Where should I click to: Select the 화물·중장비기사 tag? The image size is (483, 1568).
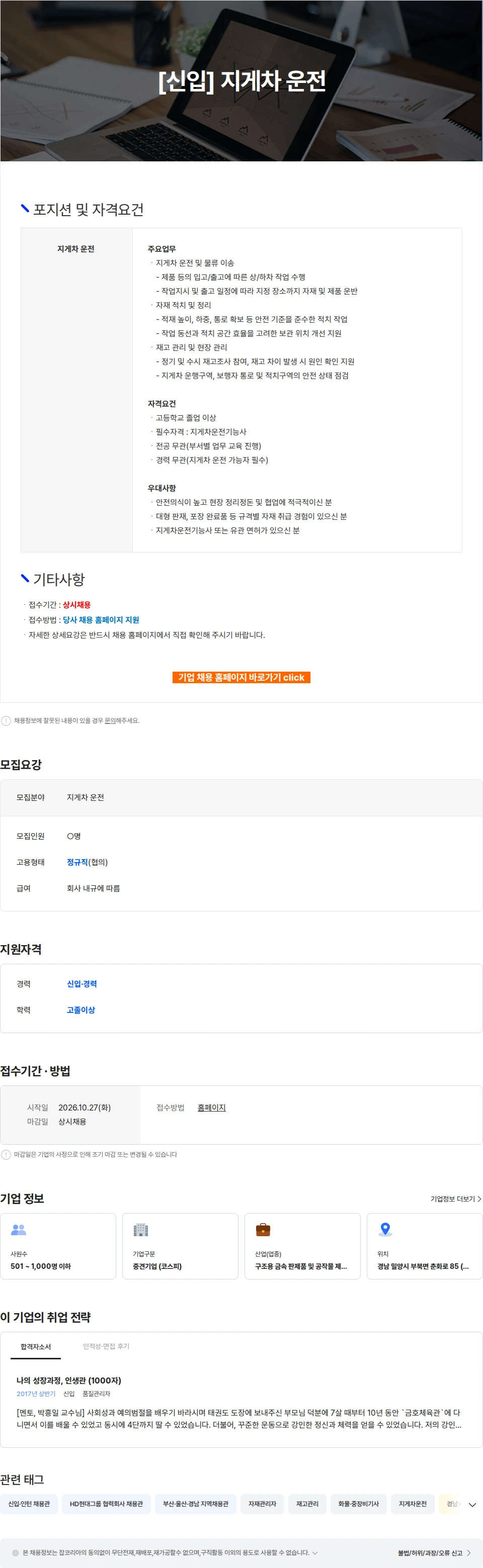pyautogui.click(x=359, y=1504)
